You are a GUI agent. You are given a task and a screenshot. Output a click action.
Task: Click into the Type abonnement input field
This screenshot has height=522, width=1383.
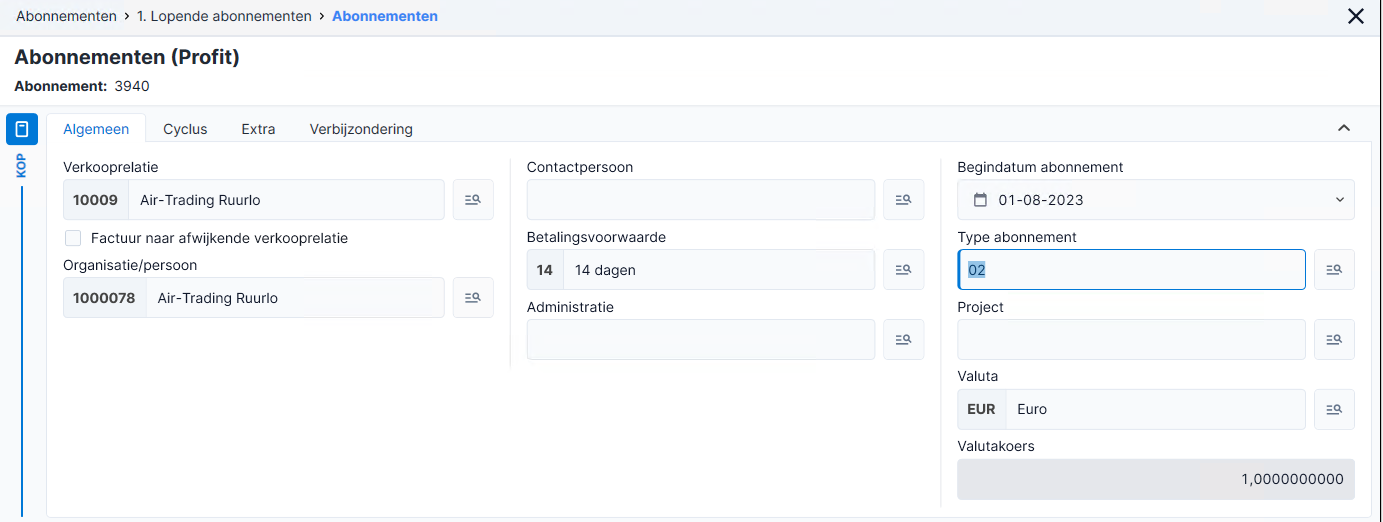pyautogui.click(x=1131, y=270)
